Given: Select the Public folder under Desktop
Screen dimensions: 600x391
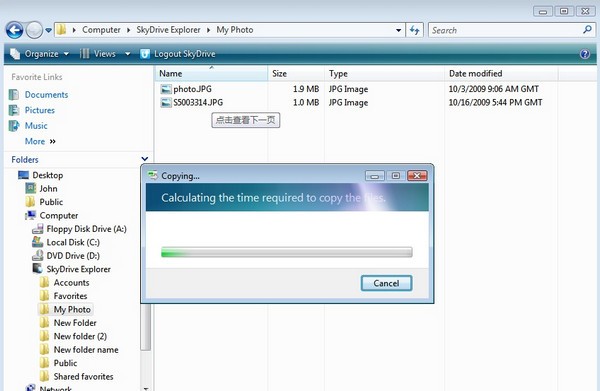Looking at the screenshot, I should point(51,202).
